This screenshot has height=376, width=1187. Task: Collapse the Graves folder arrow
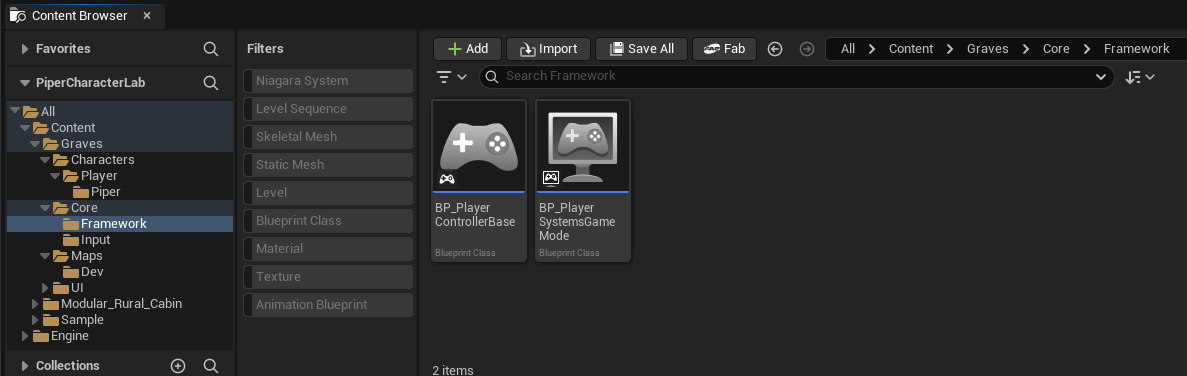coord(35,144)
